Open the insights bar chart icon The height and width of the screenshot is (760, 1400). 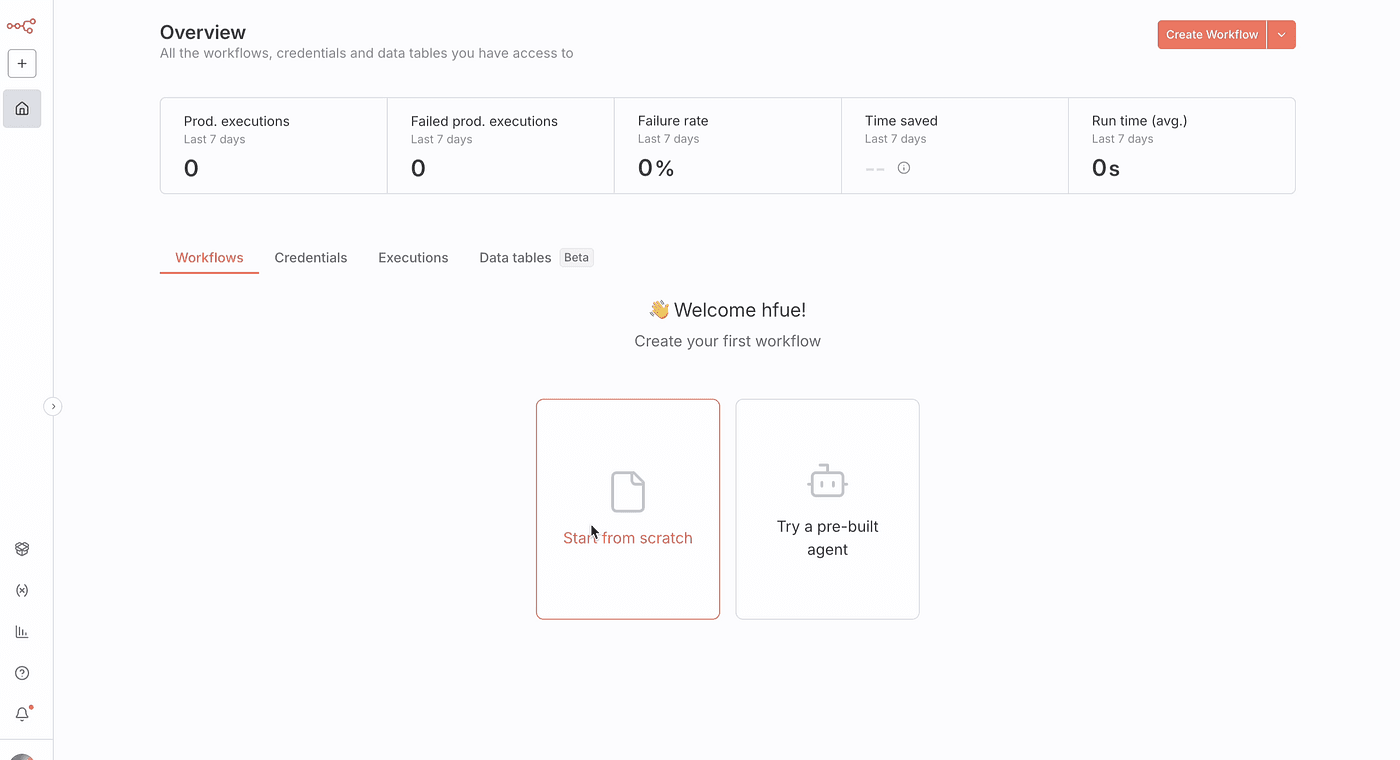(x=22, y=632)
